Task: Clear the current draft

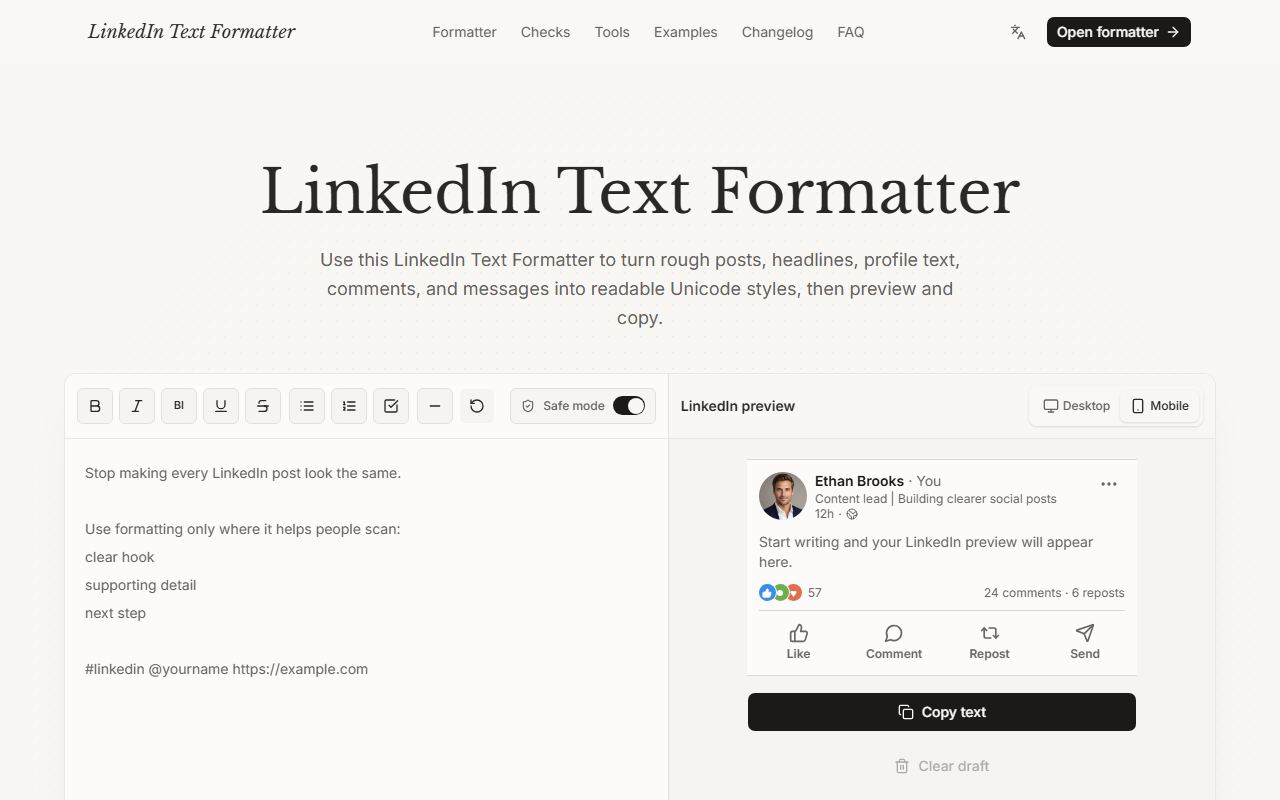Action: click(942, 766)
